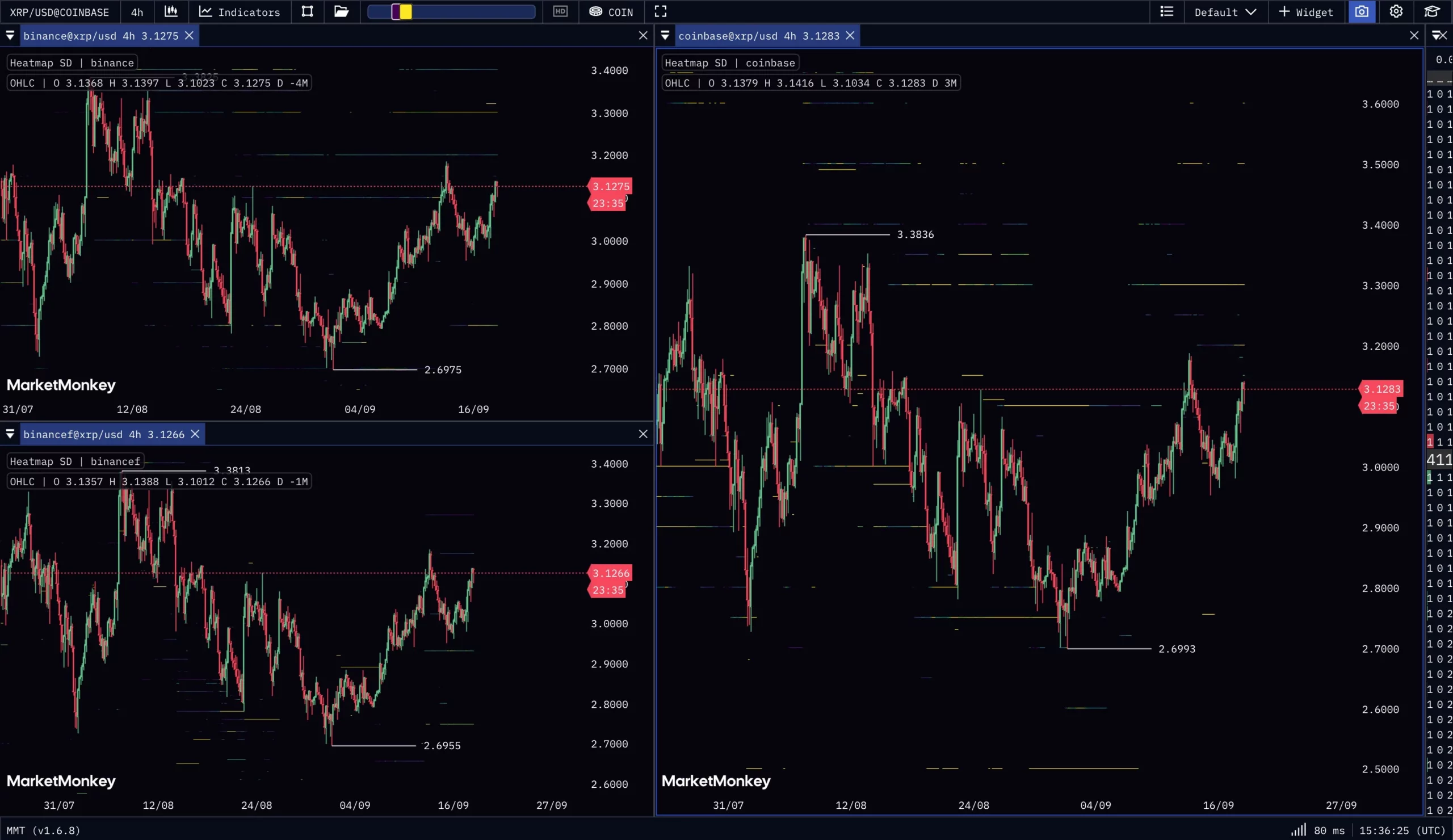Close the binancef@xrp/usd tab
The image size is (1453, 840).
pos(195,434)
